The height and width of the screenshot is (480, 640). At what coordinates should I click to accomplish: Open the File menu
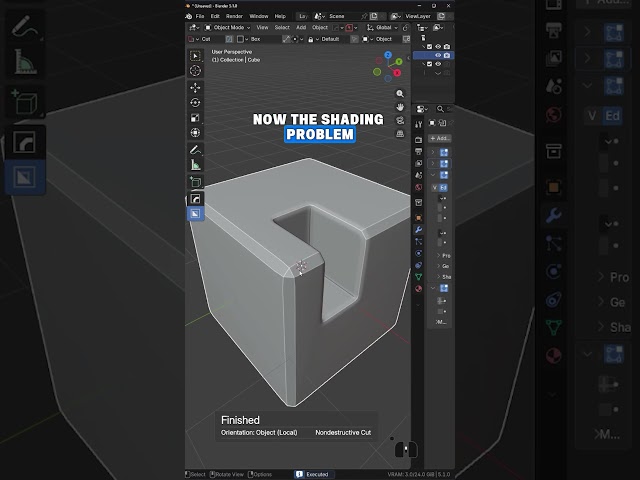(x=200, y=16)
